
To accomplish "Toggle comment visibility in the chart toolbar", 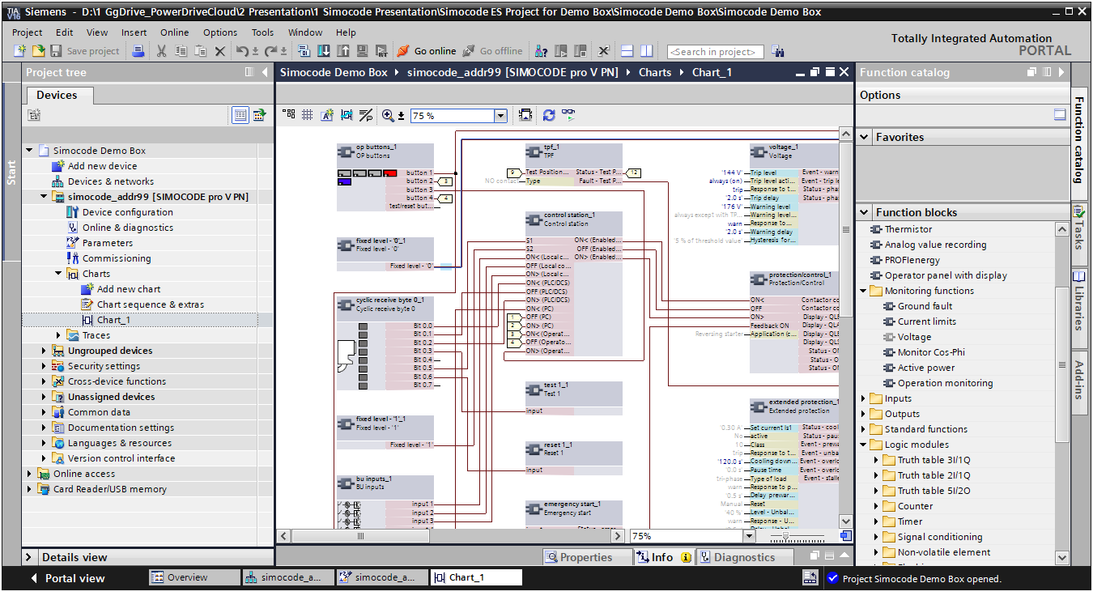I will pyautogui.click(x=364, y=114).
